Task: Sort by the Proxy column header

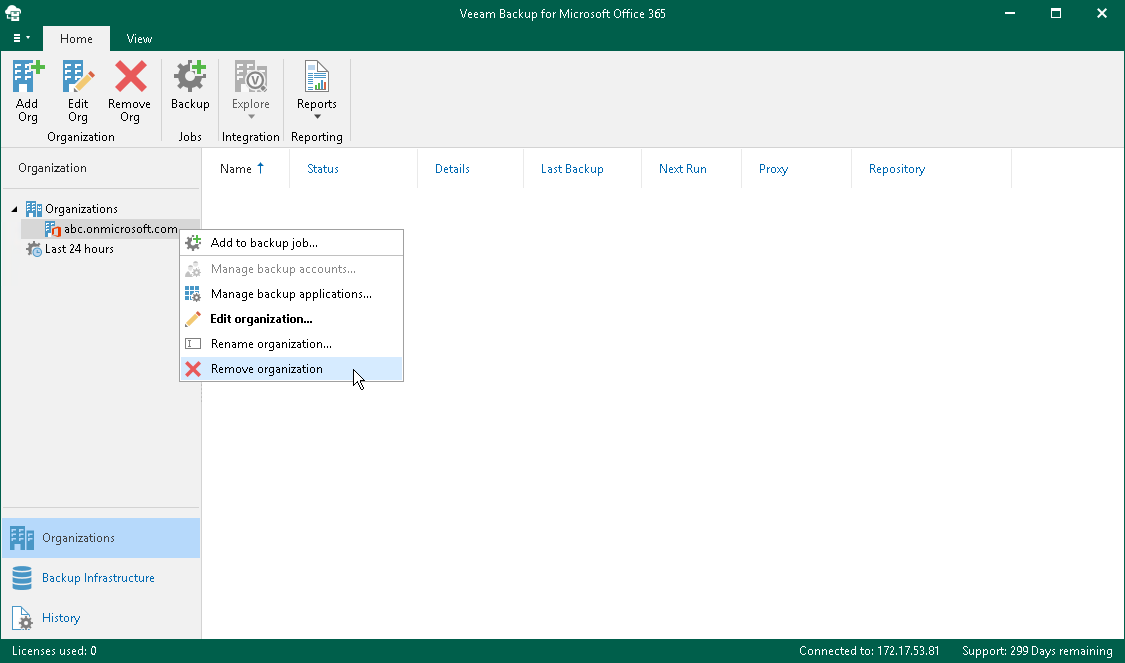Action: point(773,169)
